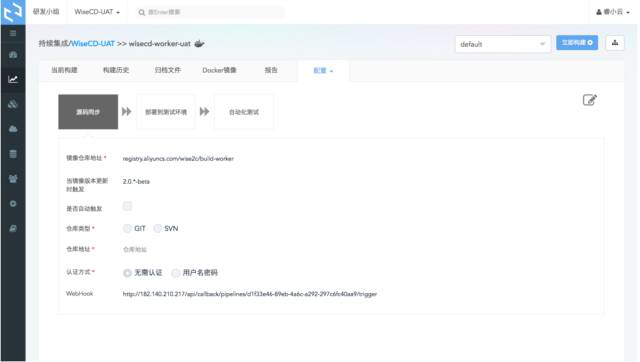Click the 持续集成 breadcrumb text
Viewport: 640px width, 362px height.
53,44
